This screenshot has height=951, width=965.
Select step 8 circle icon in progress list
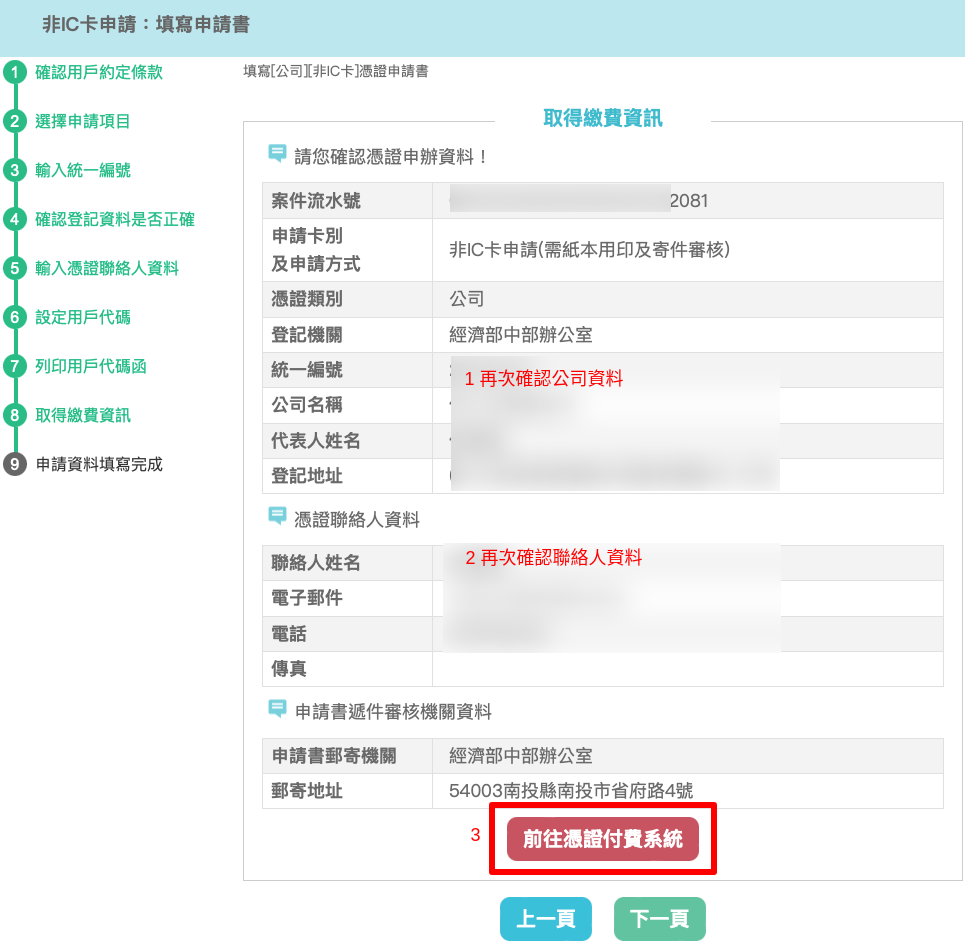[x=15, y=415]
